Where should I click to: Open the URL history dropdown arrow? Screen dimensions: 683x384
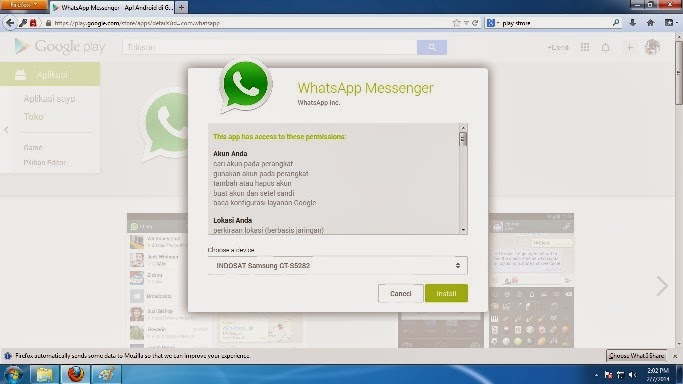[x=466, y=23]
